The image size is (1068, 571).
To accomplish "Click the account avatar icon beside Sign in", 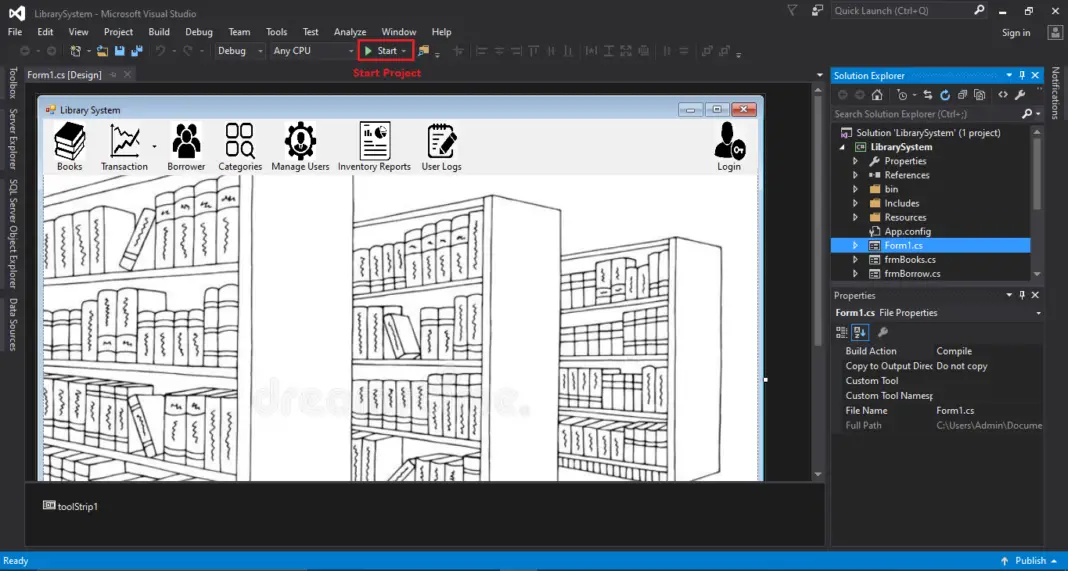I will [1055, 32].
